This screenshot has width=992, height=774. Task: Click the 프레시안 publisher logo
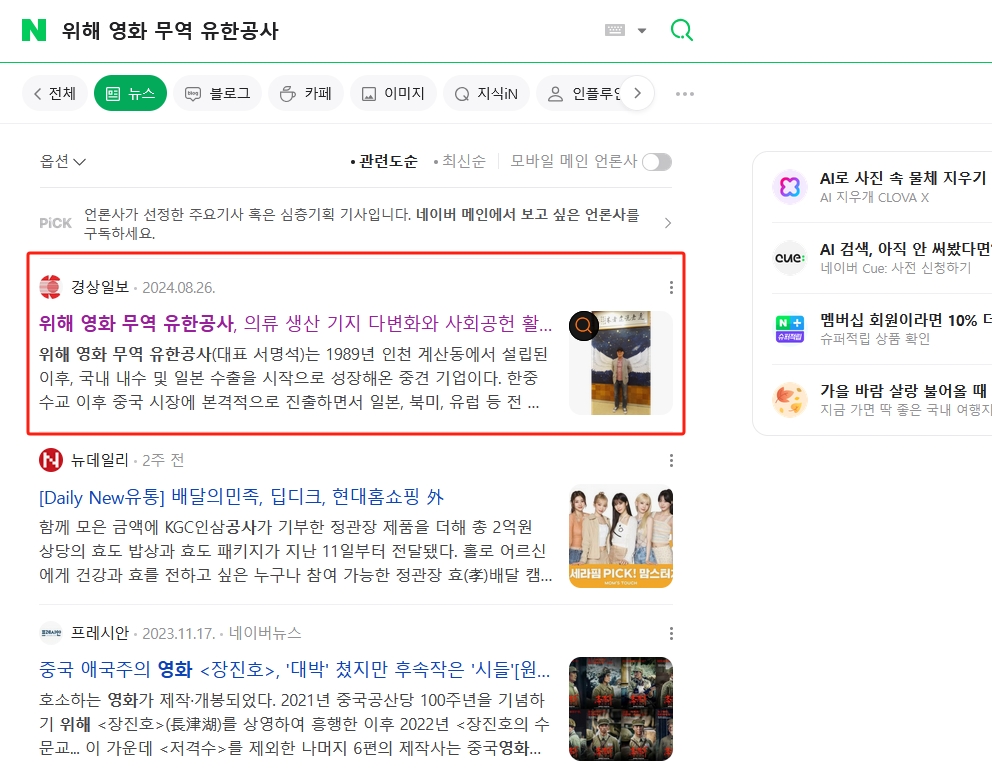[51, 632]
